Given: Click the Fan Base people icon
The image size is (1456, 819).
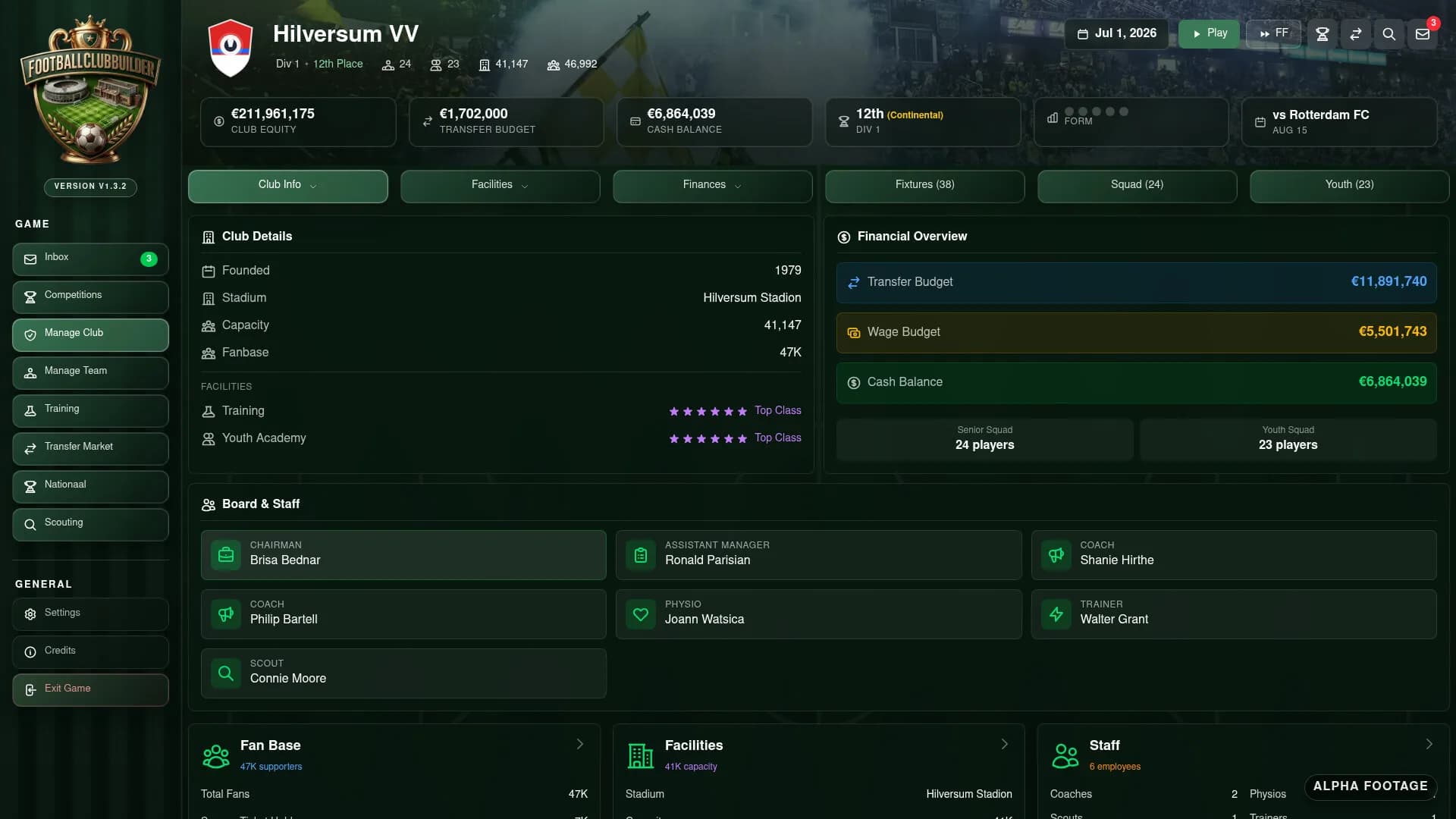Looking at the screenshot, I should coord(216,756).
